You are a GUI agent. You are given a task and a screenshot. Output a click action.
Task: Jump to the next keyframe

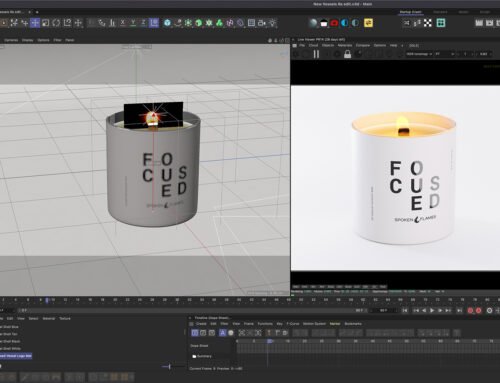point(448,310)
